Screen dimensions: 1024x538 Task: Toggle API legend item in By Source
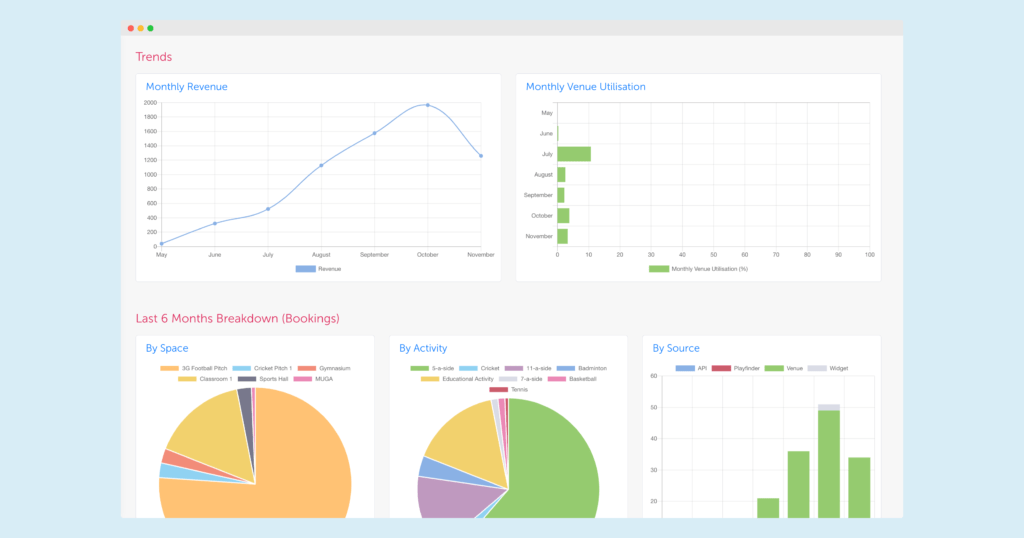click(691, 368)
